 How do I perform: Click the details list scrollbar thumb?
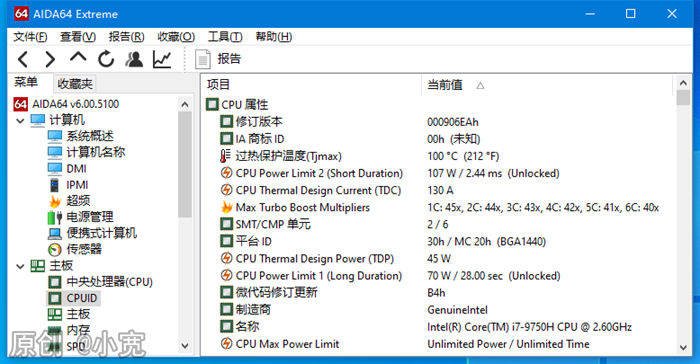coord(683,97)
